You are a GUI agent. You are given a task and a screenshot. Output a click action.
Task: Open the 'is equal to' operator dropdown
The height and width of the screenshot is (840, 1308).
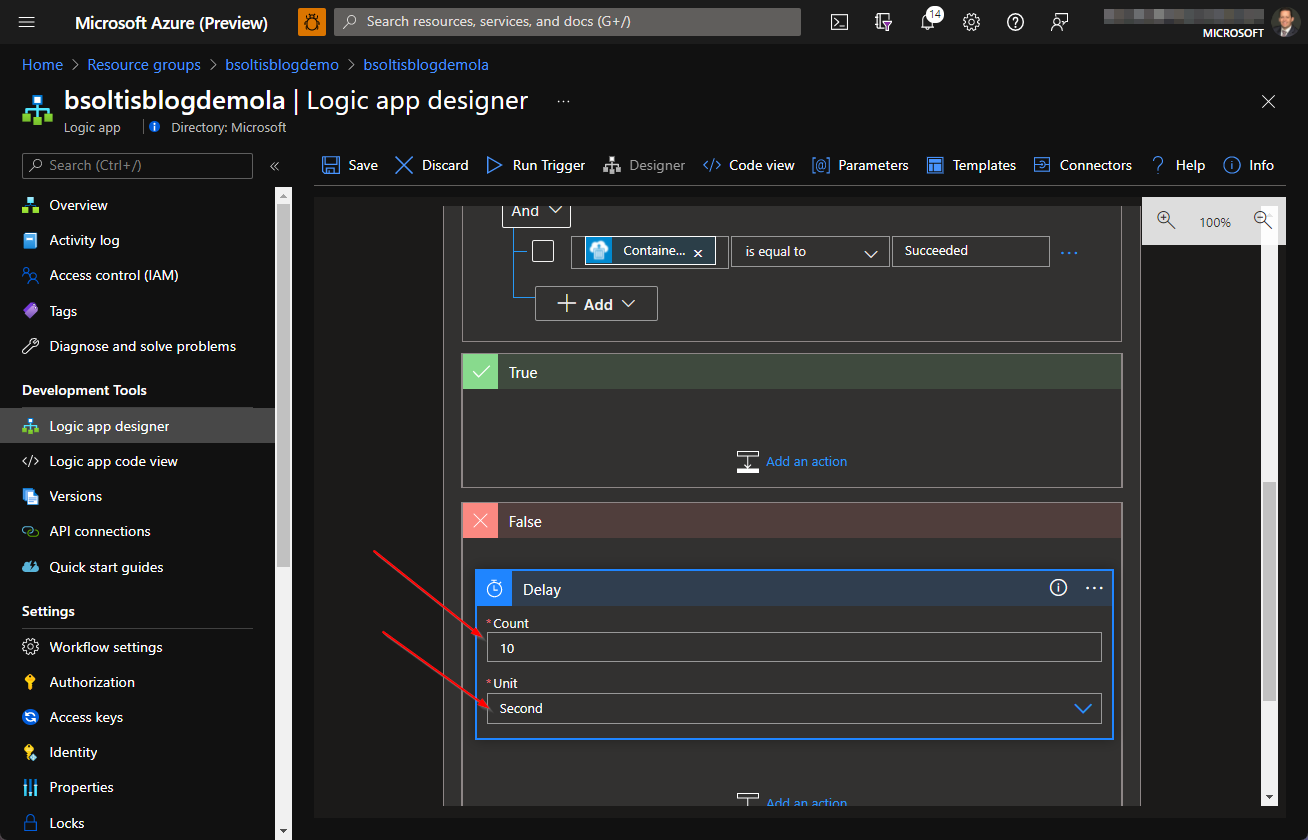pos(810,252)
